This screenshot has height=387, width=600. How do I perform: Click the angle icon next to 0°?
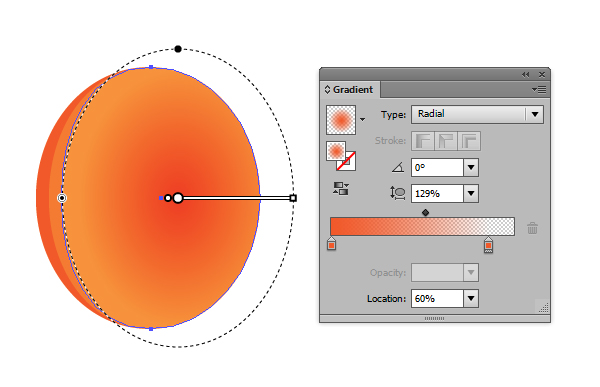[398, 167]
